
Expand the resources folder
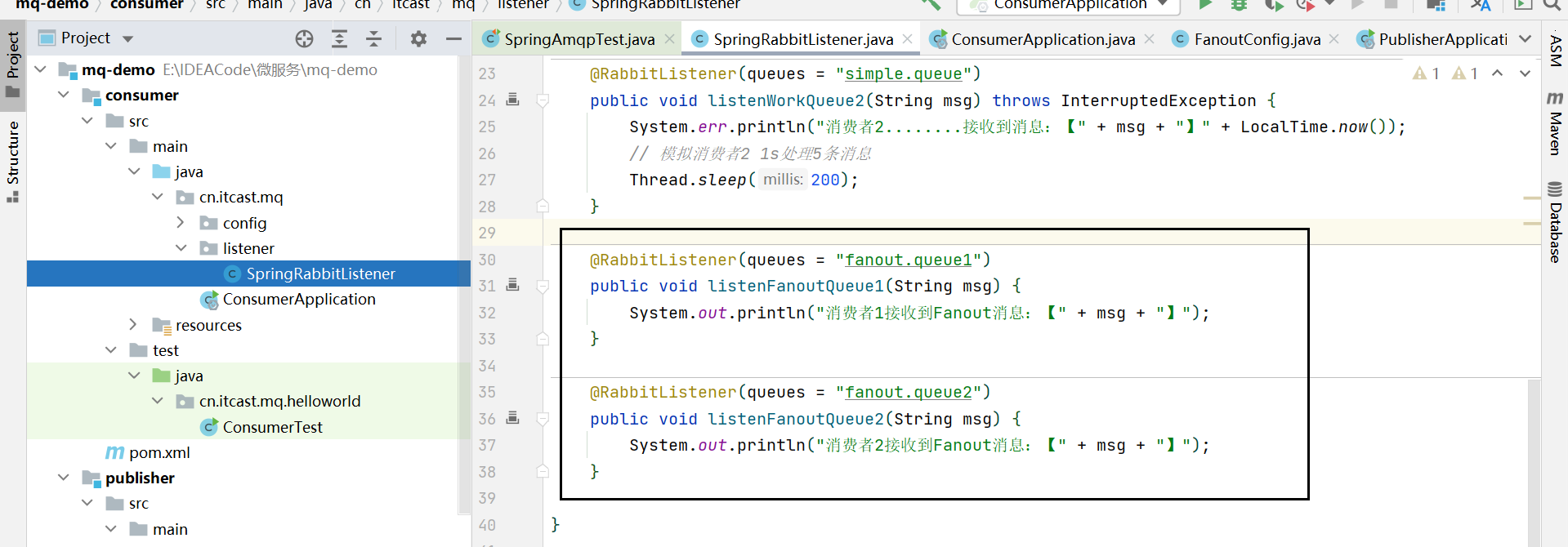coord(134,324)
